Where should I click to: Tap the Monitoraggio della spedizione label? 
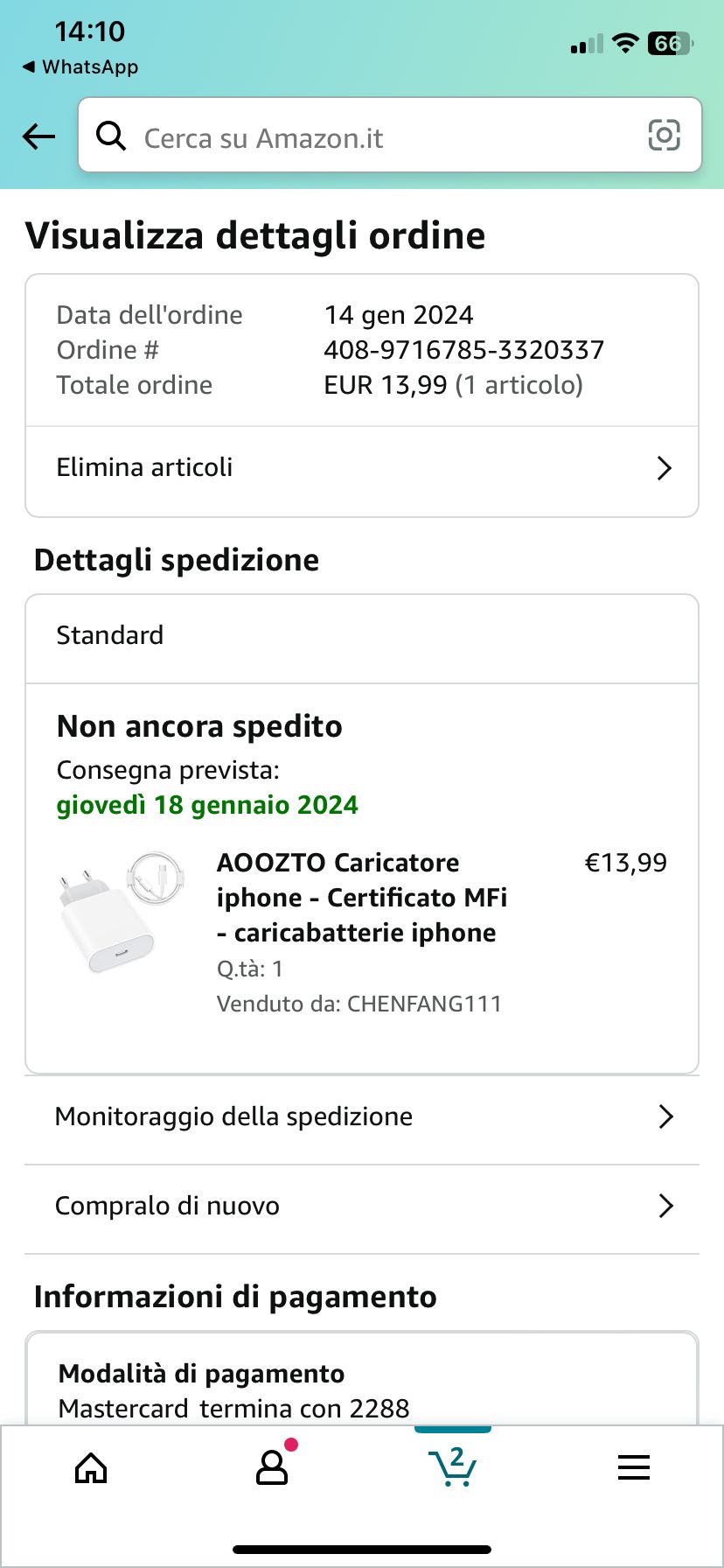pos(233,1116)
